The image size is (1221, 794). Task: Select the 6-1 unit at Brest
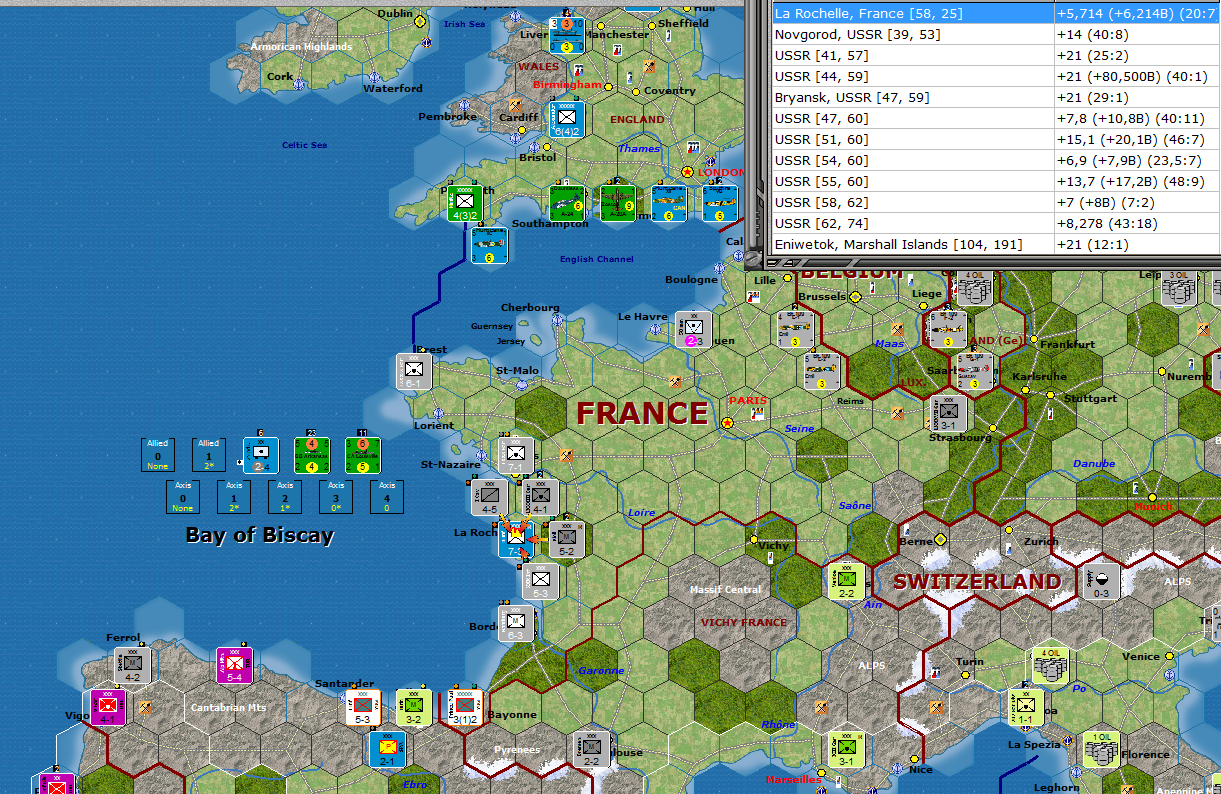coord(414,371)
